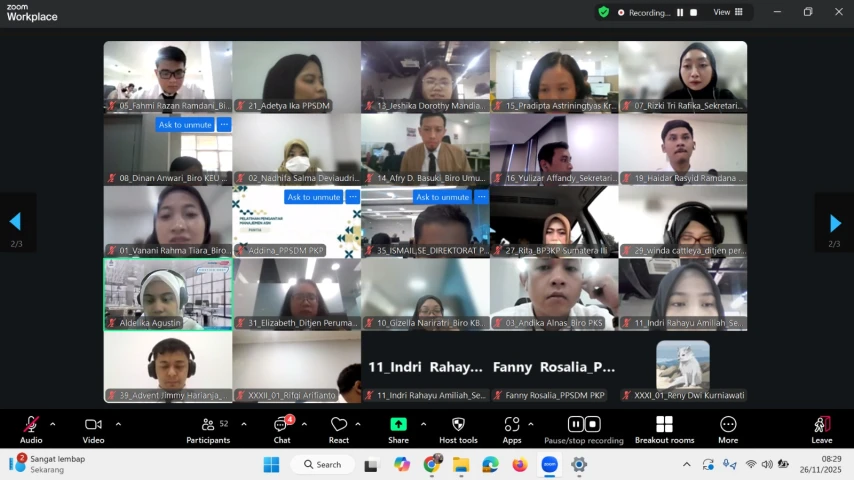The width and height of the screenshot is (854, 480).
Task: Select 29_winda cattleya video tile
Action: 683,222
